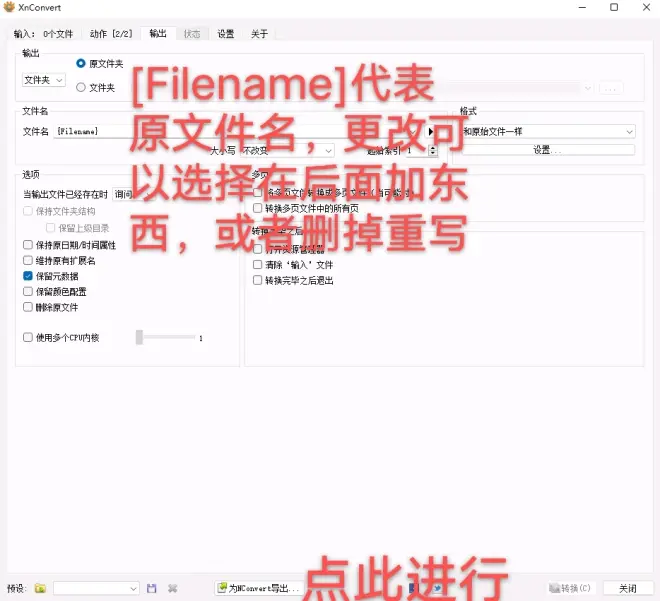Click the open preset folder icon

pyautogui.click(x=40, y=589)
